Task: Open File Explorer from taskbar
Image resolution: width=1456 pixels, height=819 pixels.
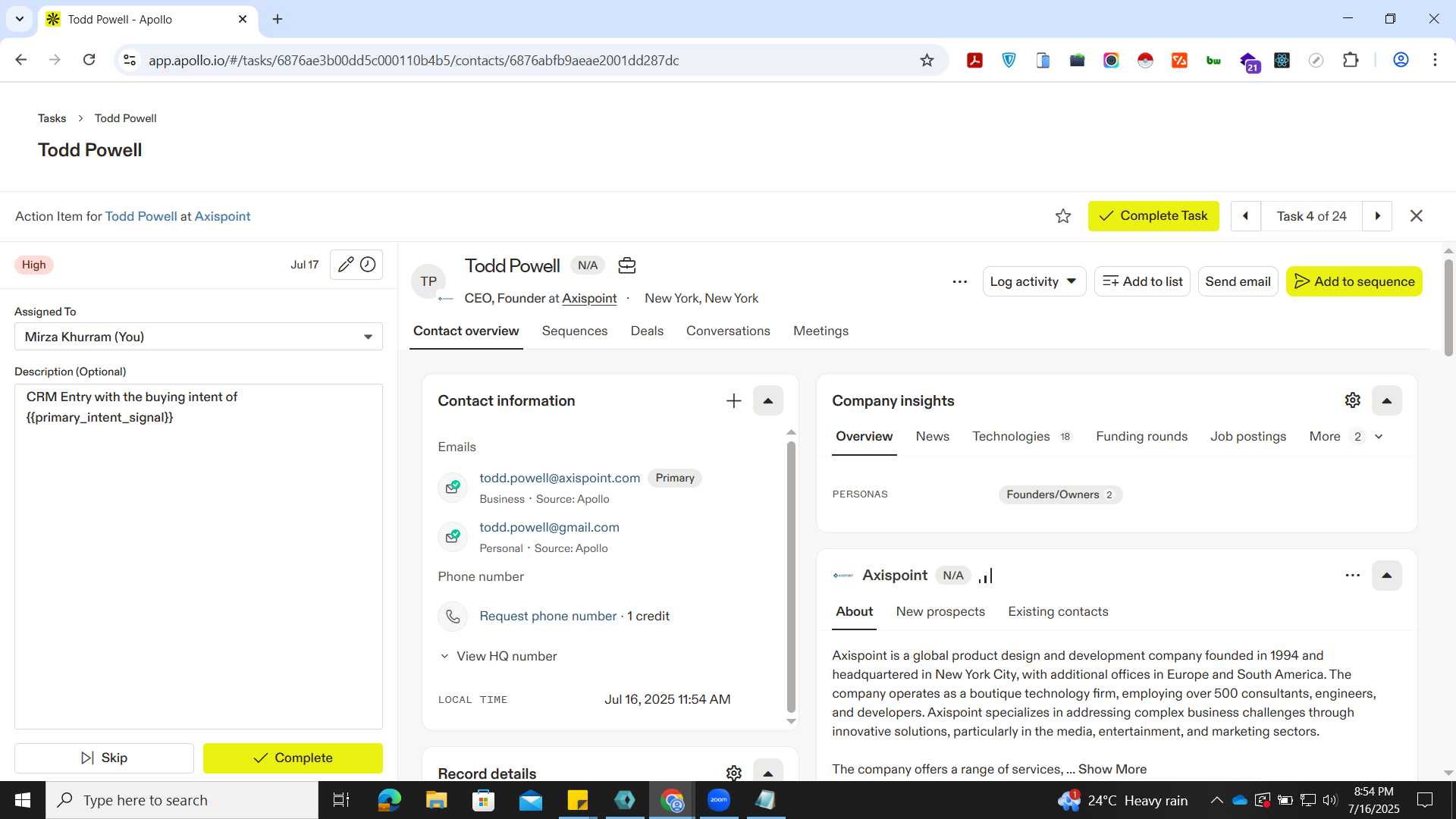Action: click(436, 800)
